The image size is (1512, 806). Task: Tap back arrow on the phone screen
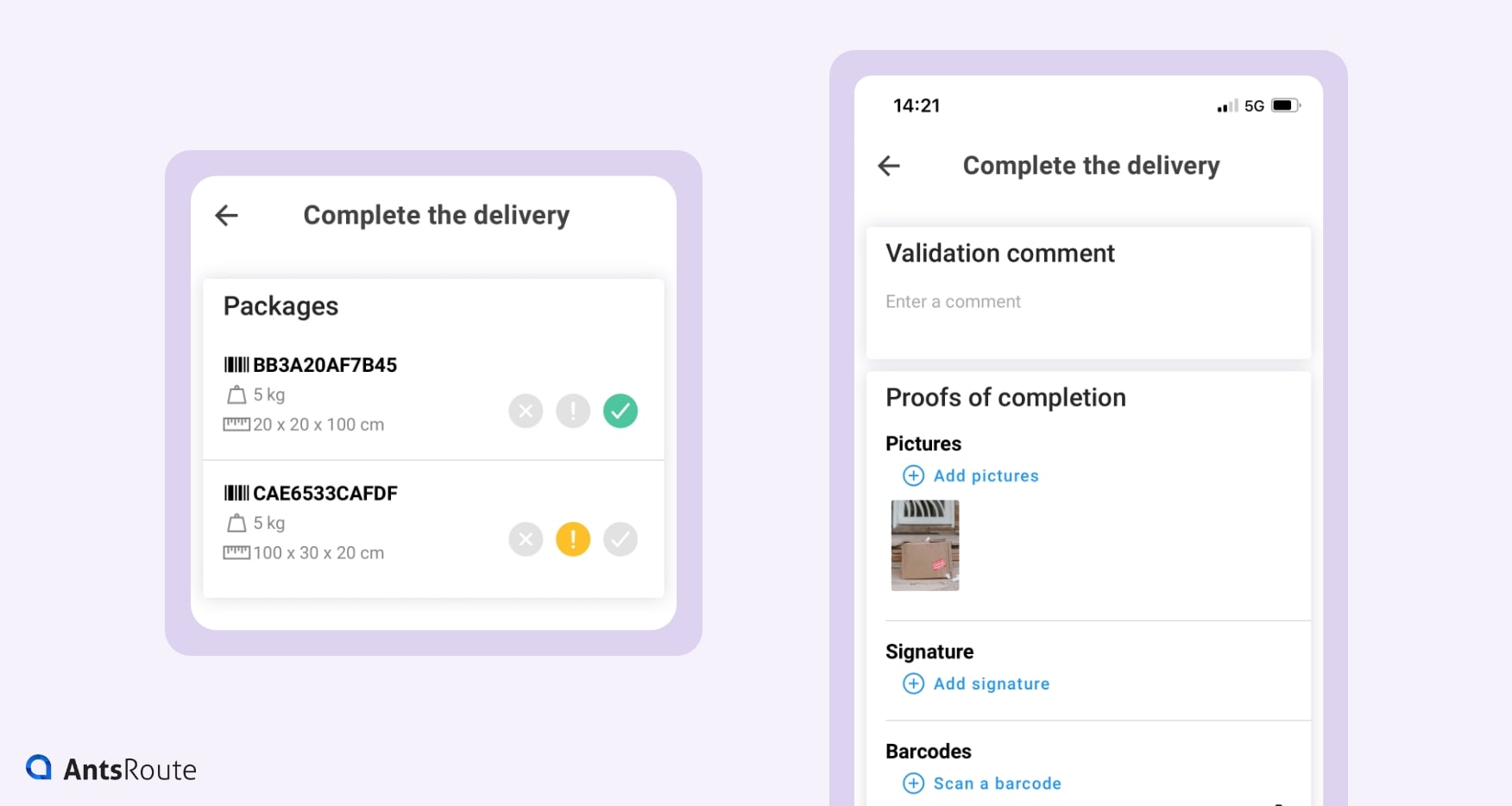click(889, 166)
